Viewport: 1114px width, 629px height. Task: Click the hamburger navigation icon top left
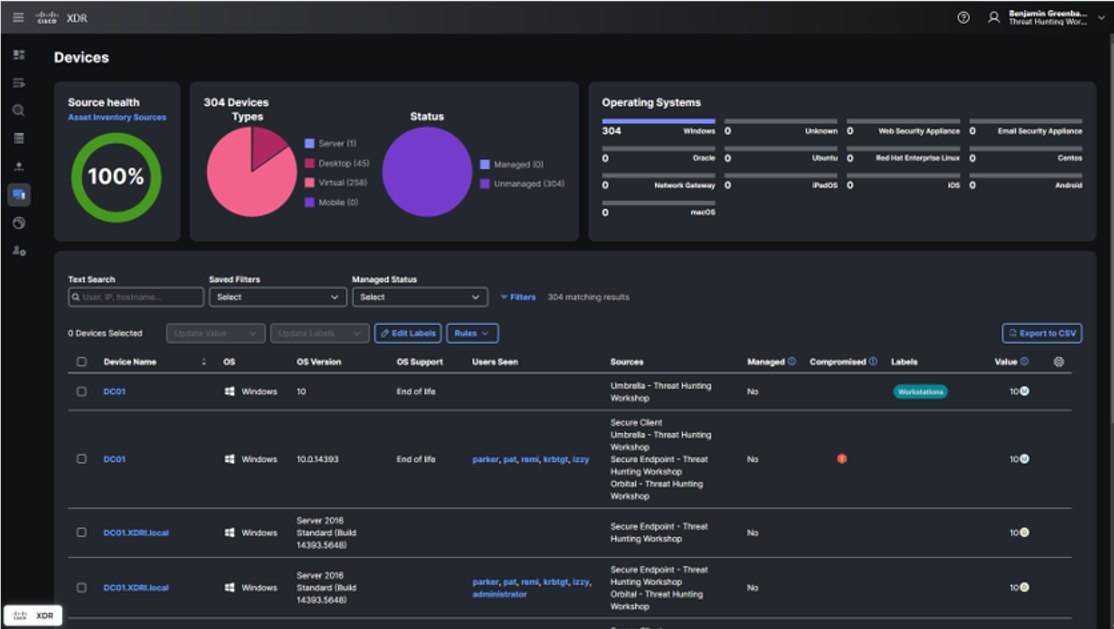tap(17, 16)
